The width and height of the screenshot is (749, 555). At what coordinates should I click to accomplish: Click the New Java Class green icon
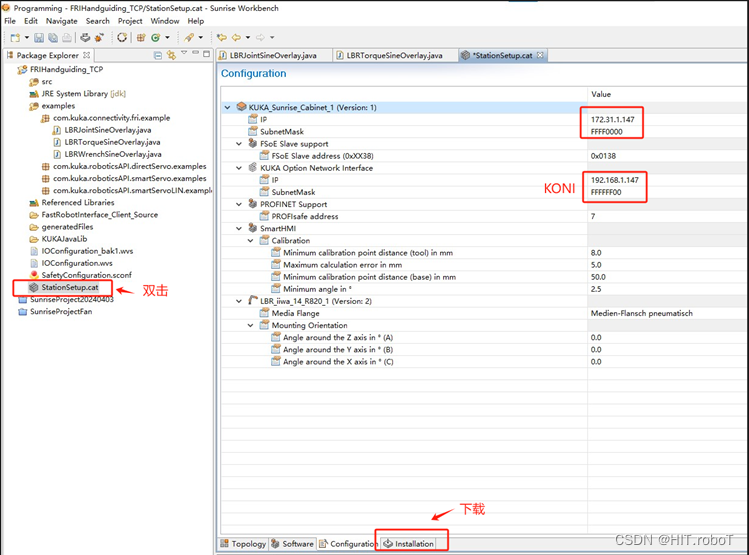156,37
